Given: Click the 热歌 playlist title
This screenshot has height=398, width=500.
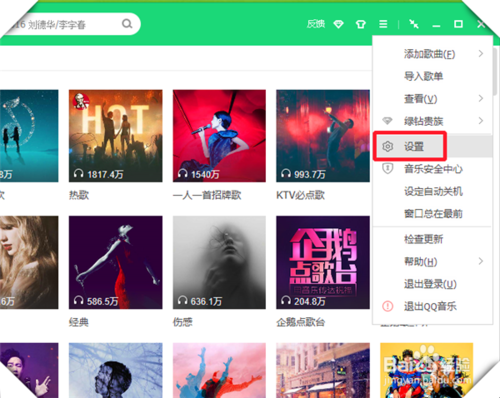Looking at the screenshot, I should (x=79, y=195).
